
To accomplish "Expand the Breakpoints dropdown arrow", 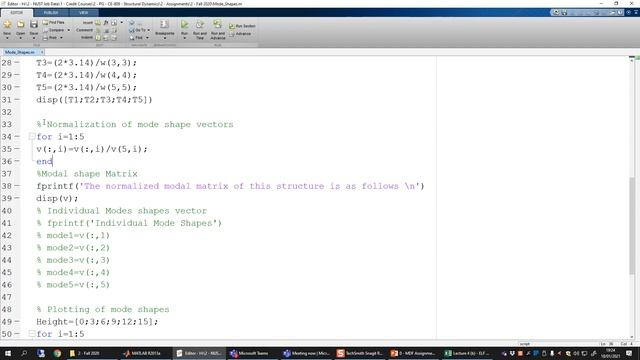I will (x=165, y=38).
